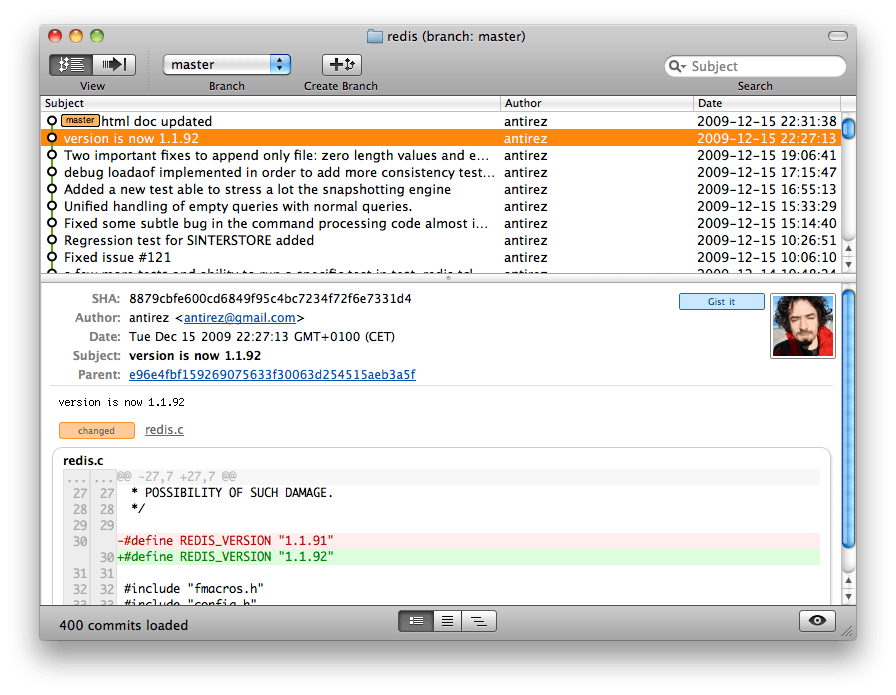
Task: Click removed line REDIS_VERSION "1.1.91"
Action: pos(469,541)
